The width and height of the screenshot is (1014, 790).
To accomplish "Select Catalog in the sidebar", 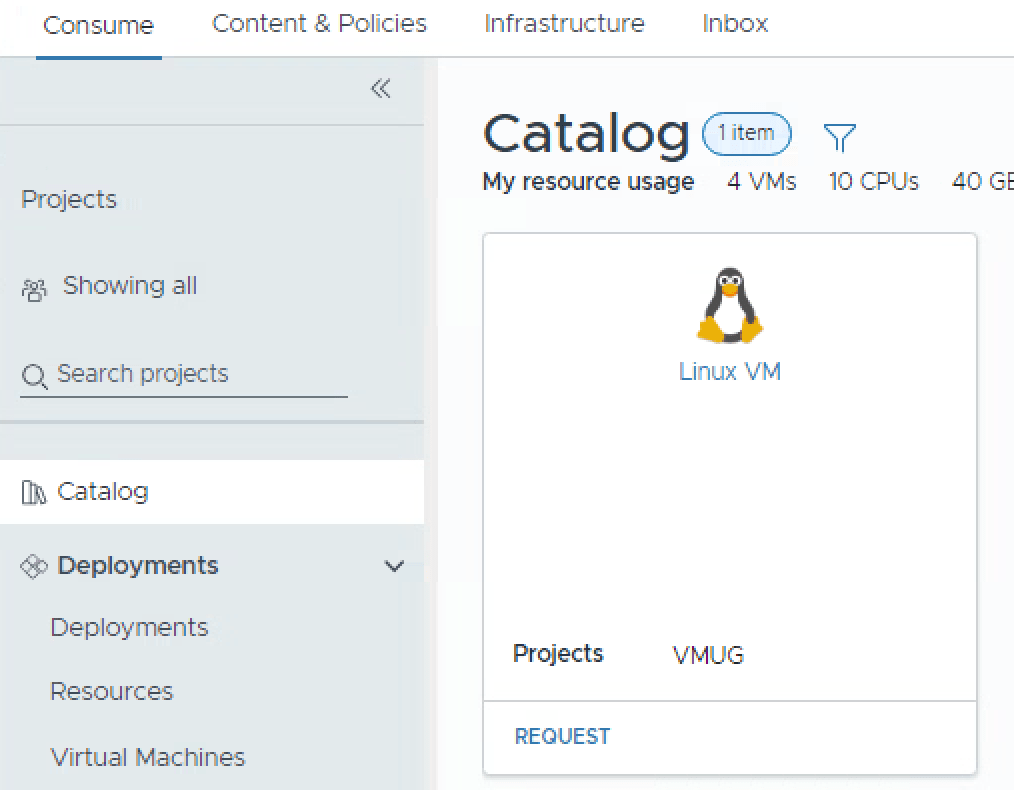I will click(103, 492).
